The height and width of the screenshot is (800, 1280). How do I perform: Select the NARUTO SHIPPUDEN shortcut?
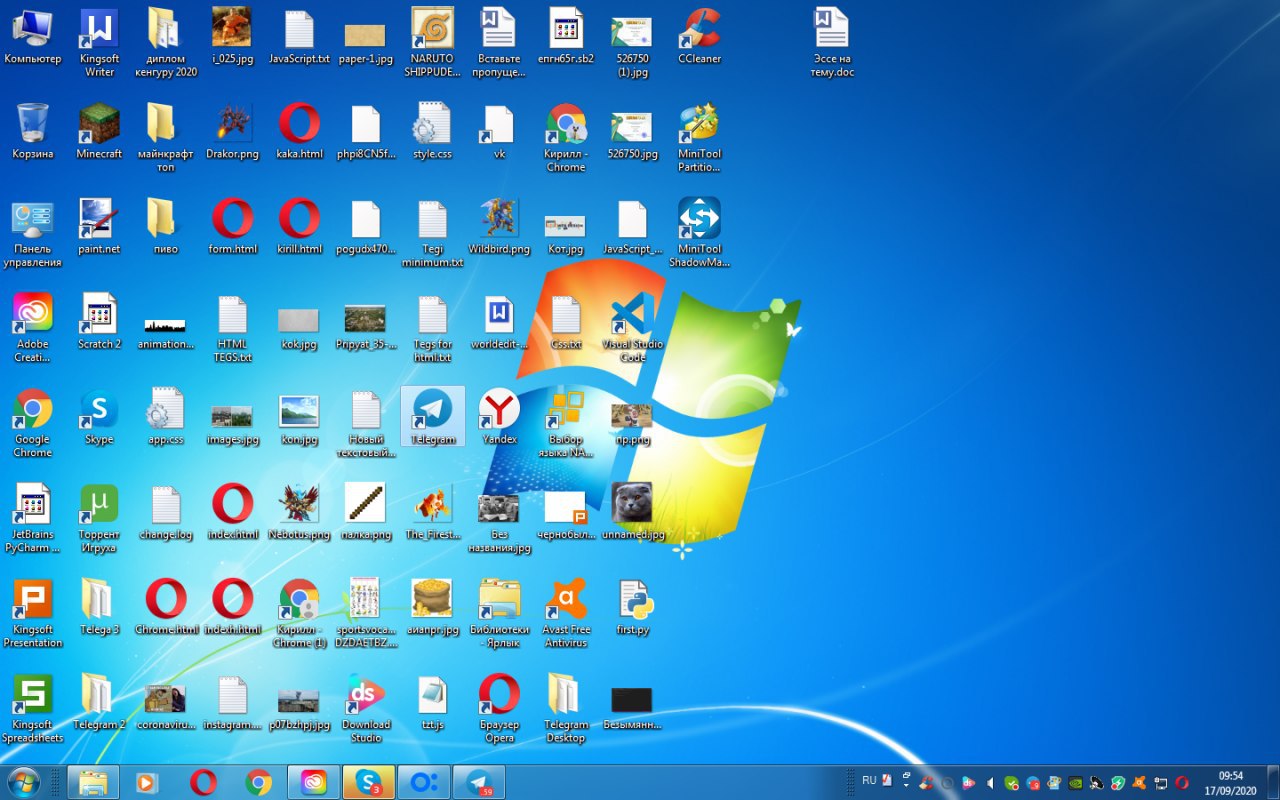tap(432, 43)
